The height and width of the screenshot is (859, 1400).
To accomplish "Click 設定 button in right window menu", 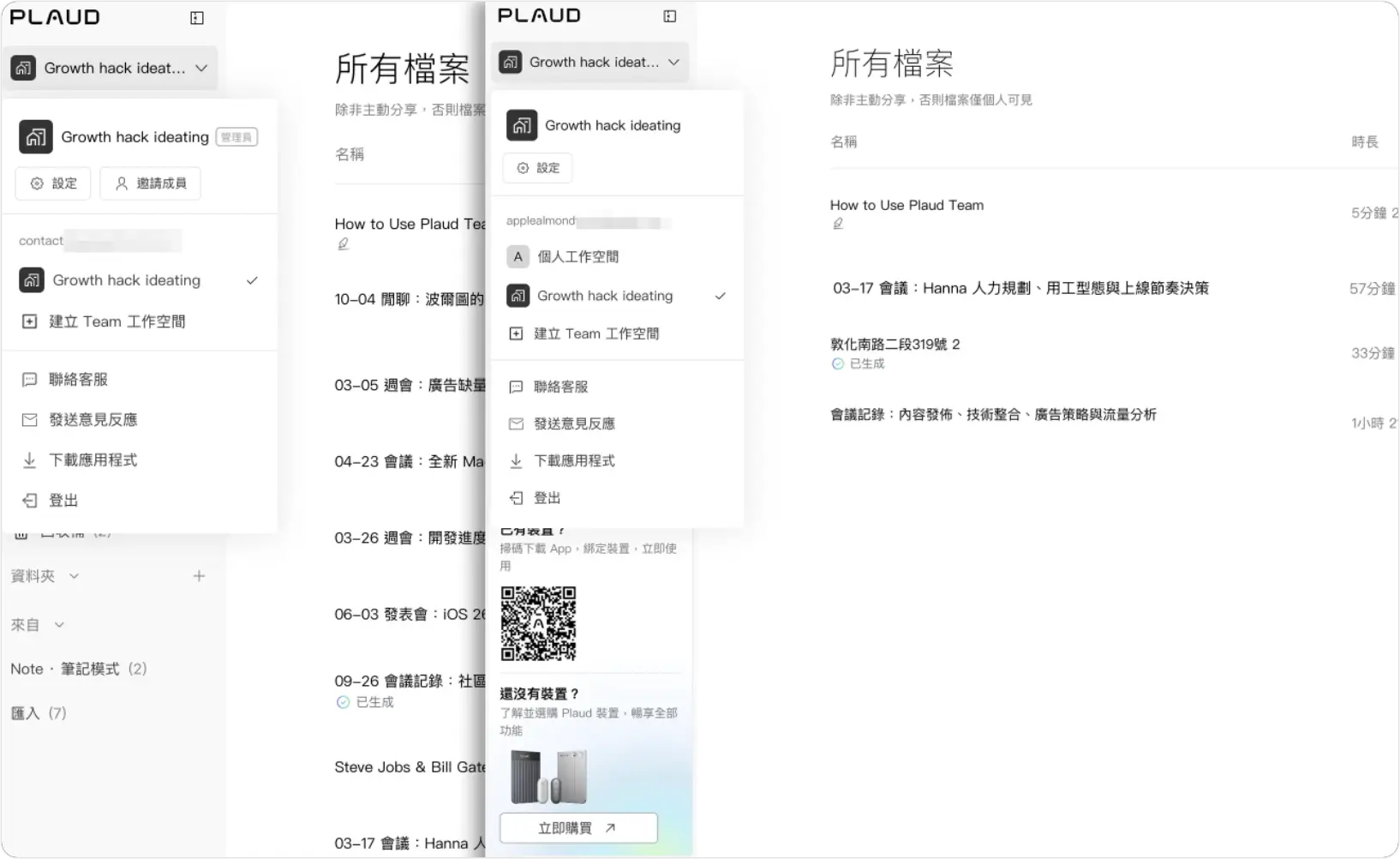I will [537, 168].
